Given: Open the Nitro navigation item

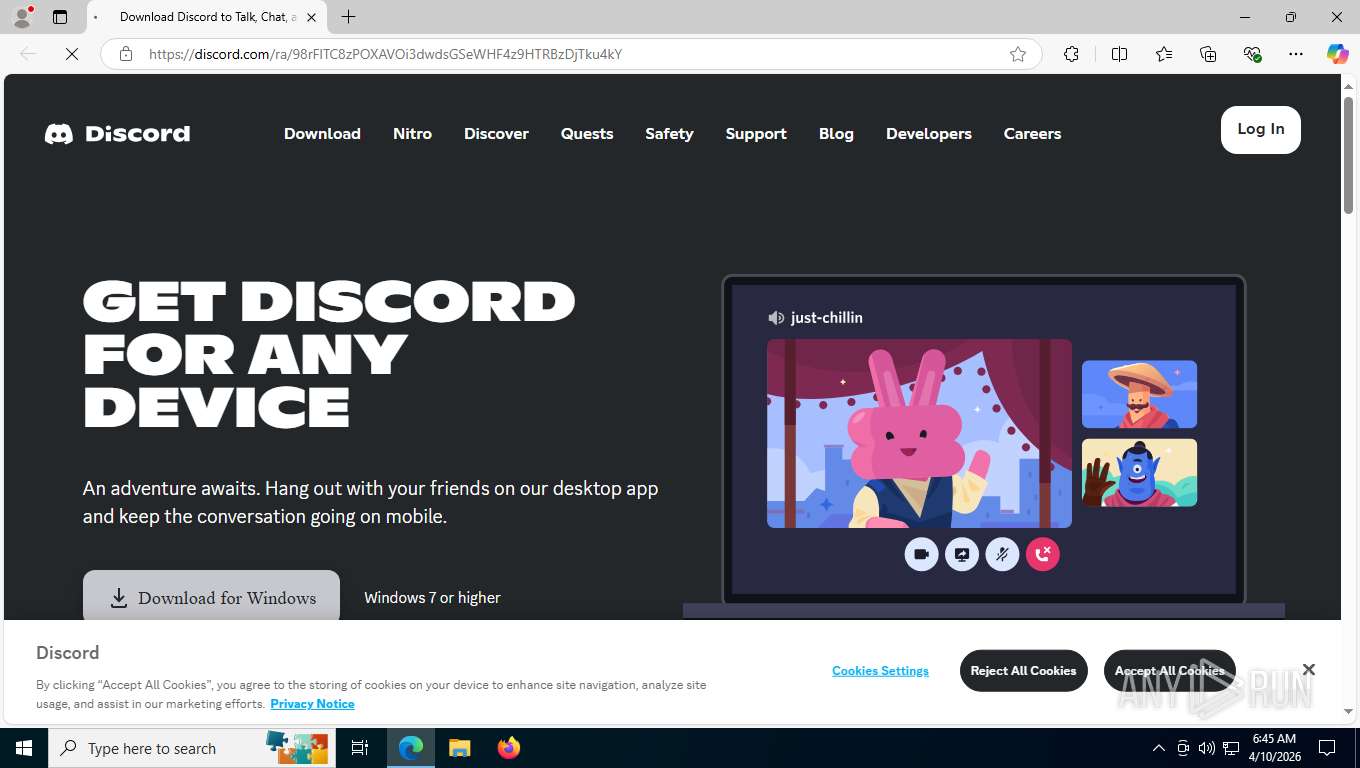Looking at the screenshot, I should tap(412, 134).
